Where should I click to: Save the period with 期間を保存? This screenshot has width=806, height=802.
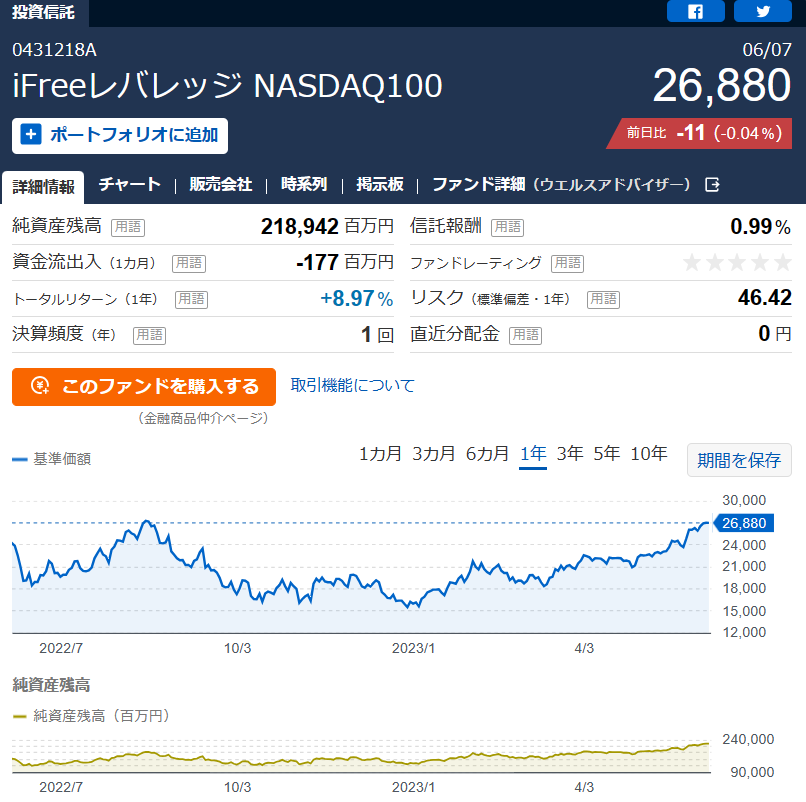pos(739,460)
